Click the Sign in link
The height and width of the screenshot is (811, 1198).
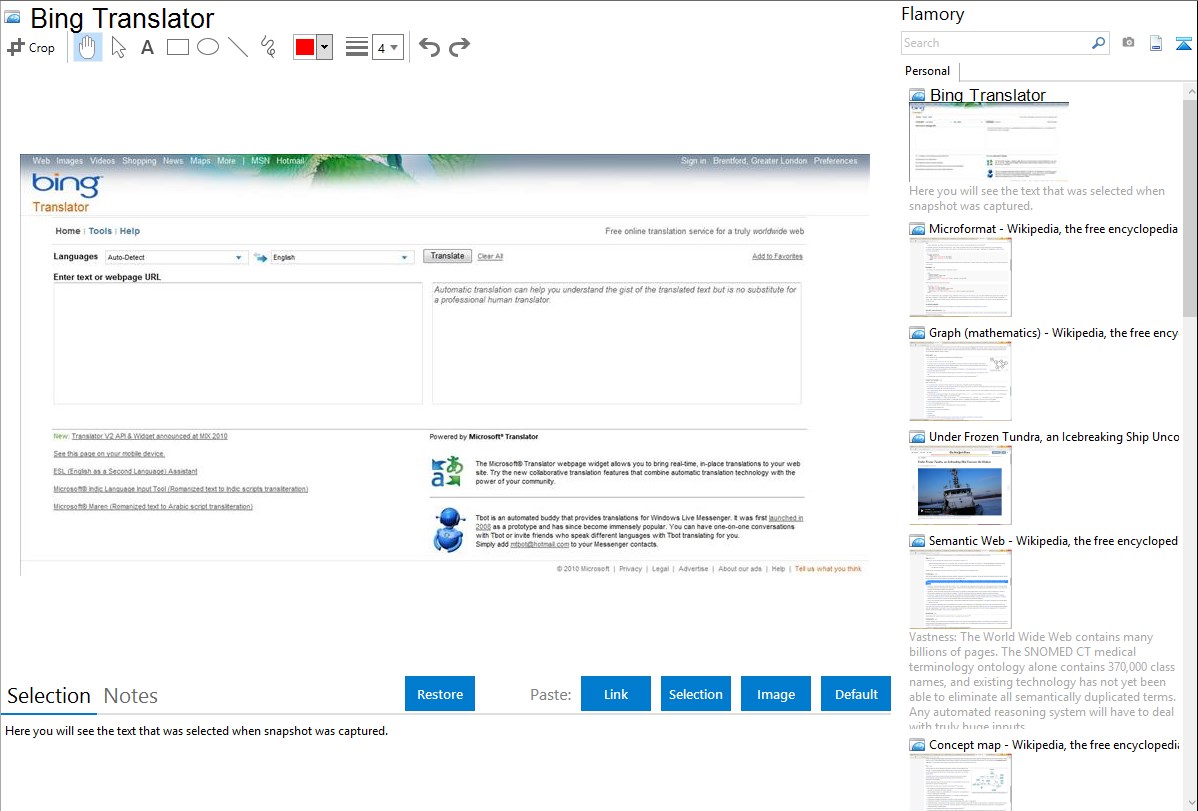[694, 161]
